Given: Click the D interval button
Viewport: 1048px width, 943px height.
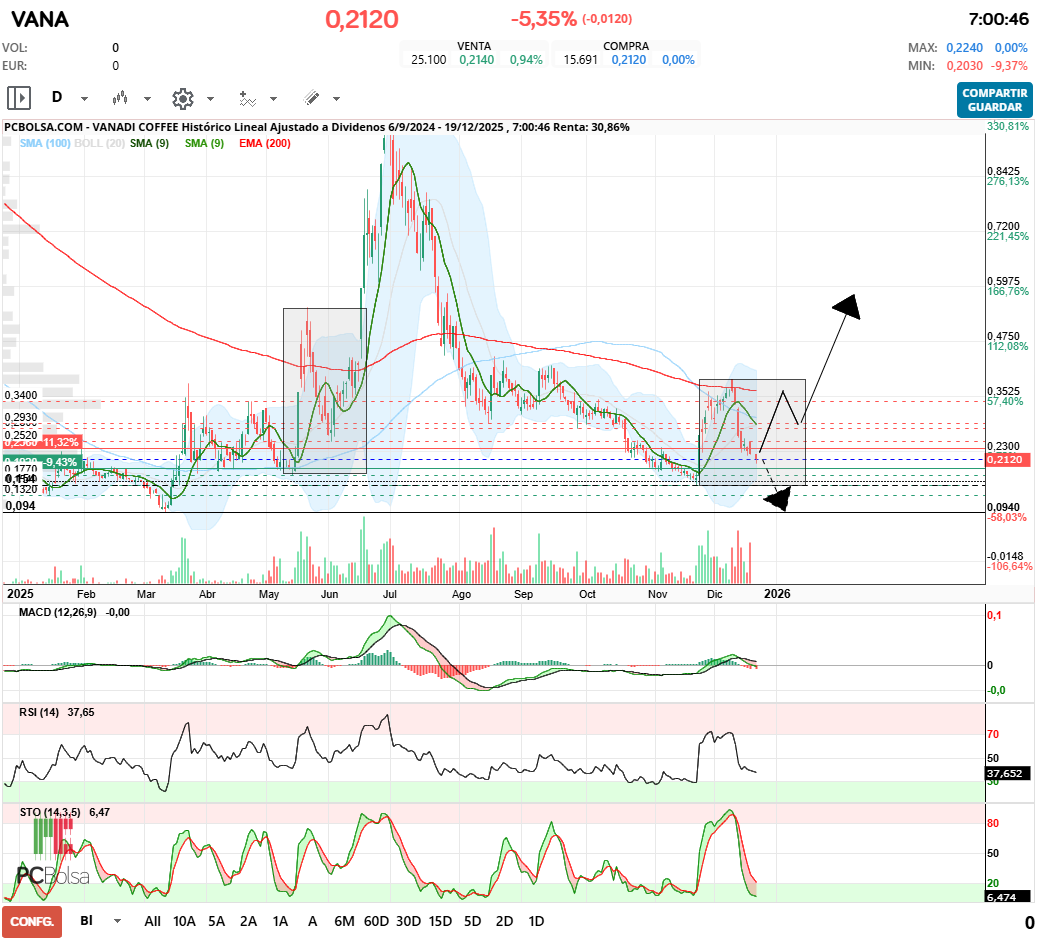Looking at the screenshot, I should 57,98.
